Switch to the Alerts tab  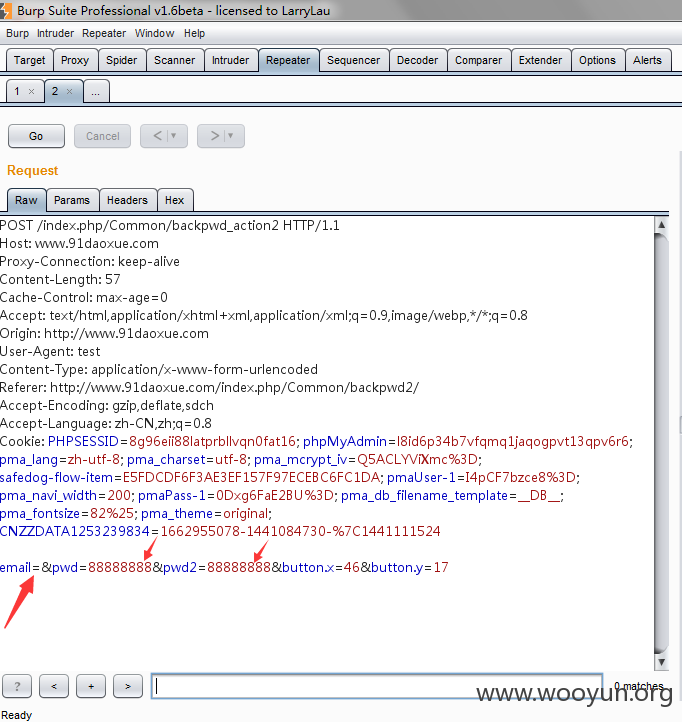[647, 60]
